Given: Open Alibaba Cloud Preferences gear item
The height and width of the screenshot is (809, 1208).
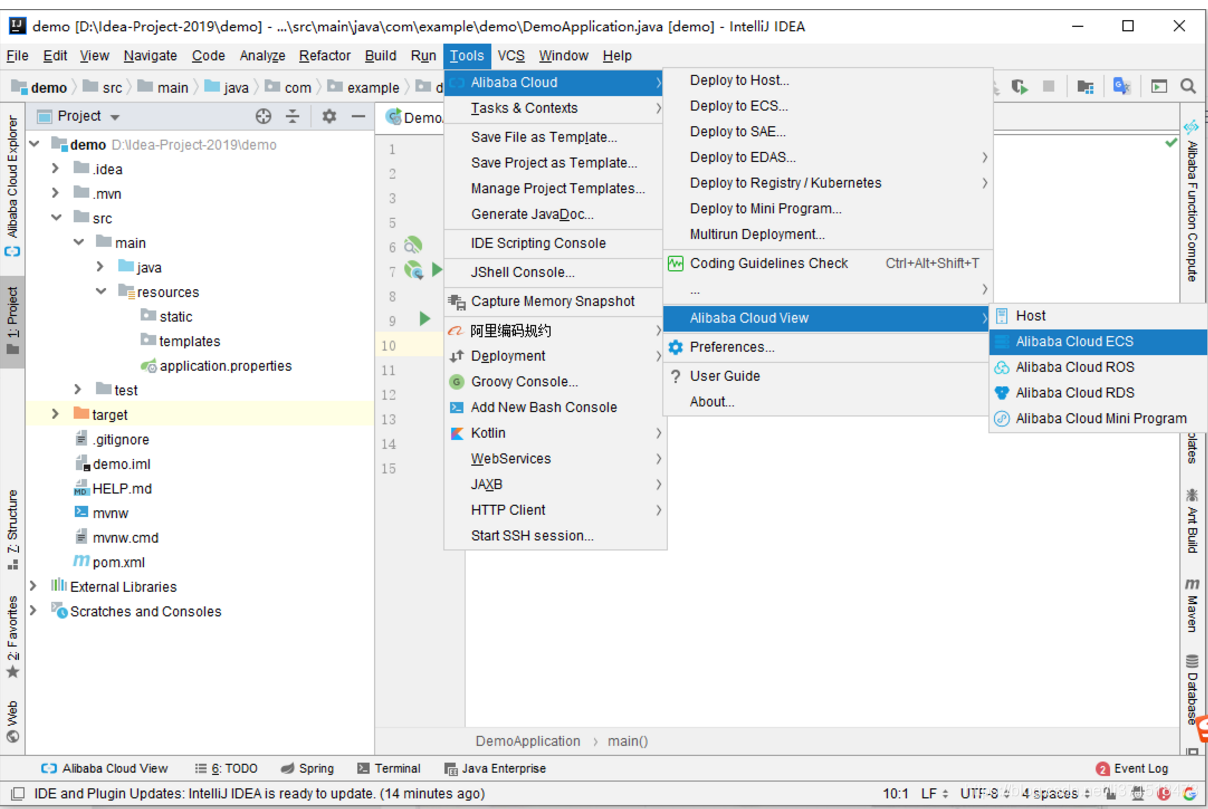Looking at the screenshot, I should click(x=827, y=347).
